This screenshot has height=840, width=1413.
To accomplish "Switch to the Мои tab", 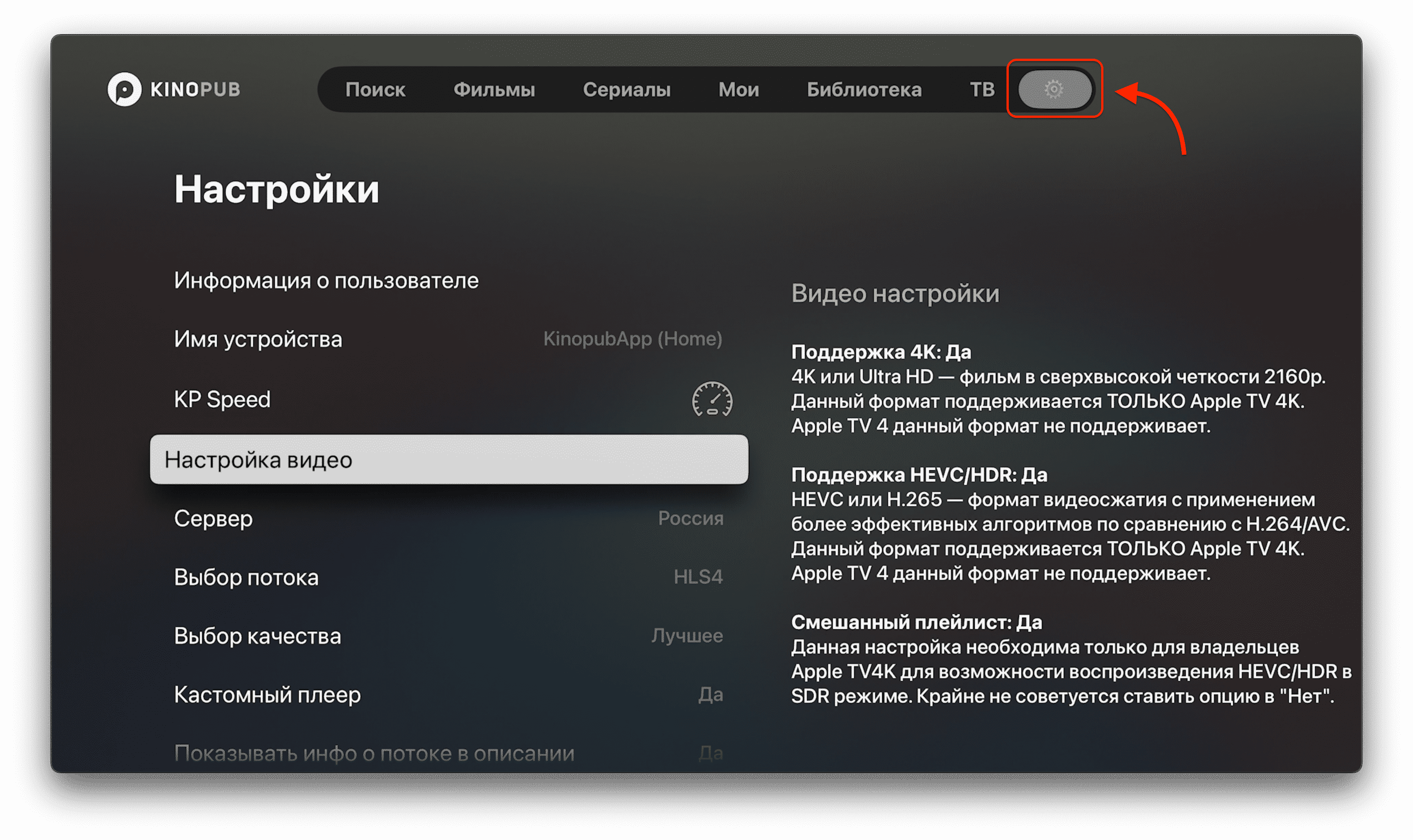I will (x=739, y=90).
